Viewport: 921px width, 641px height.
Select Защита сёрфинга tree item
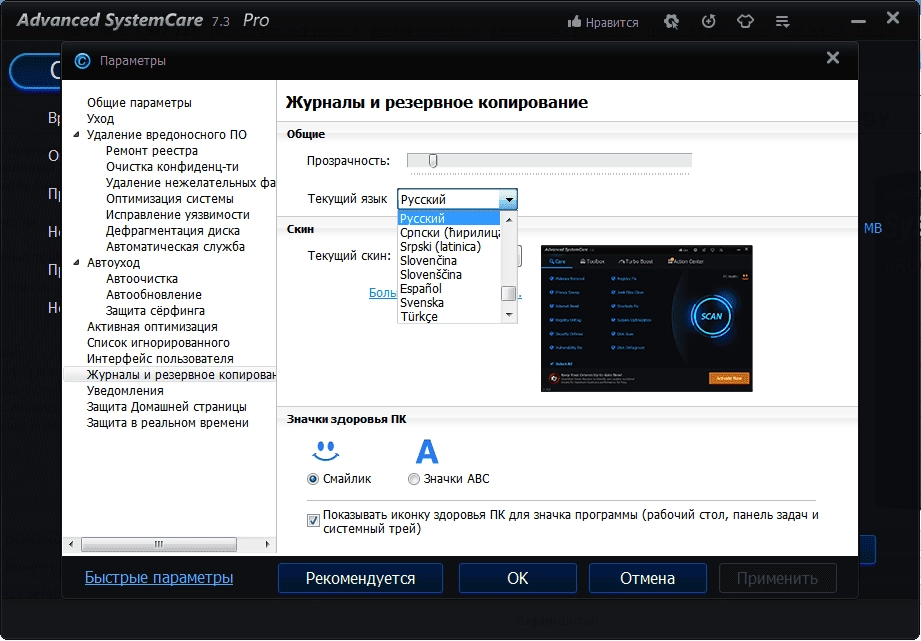point(155,311)
